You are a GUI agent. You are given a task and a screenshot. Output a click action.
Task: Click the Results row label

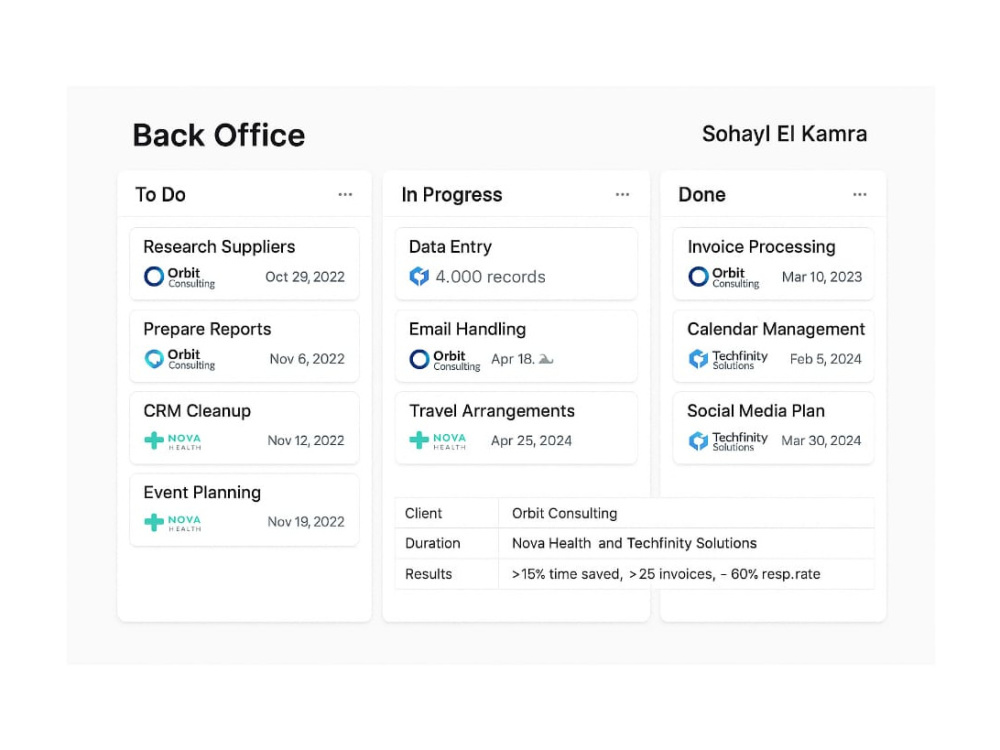[x=428, y=574]
